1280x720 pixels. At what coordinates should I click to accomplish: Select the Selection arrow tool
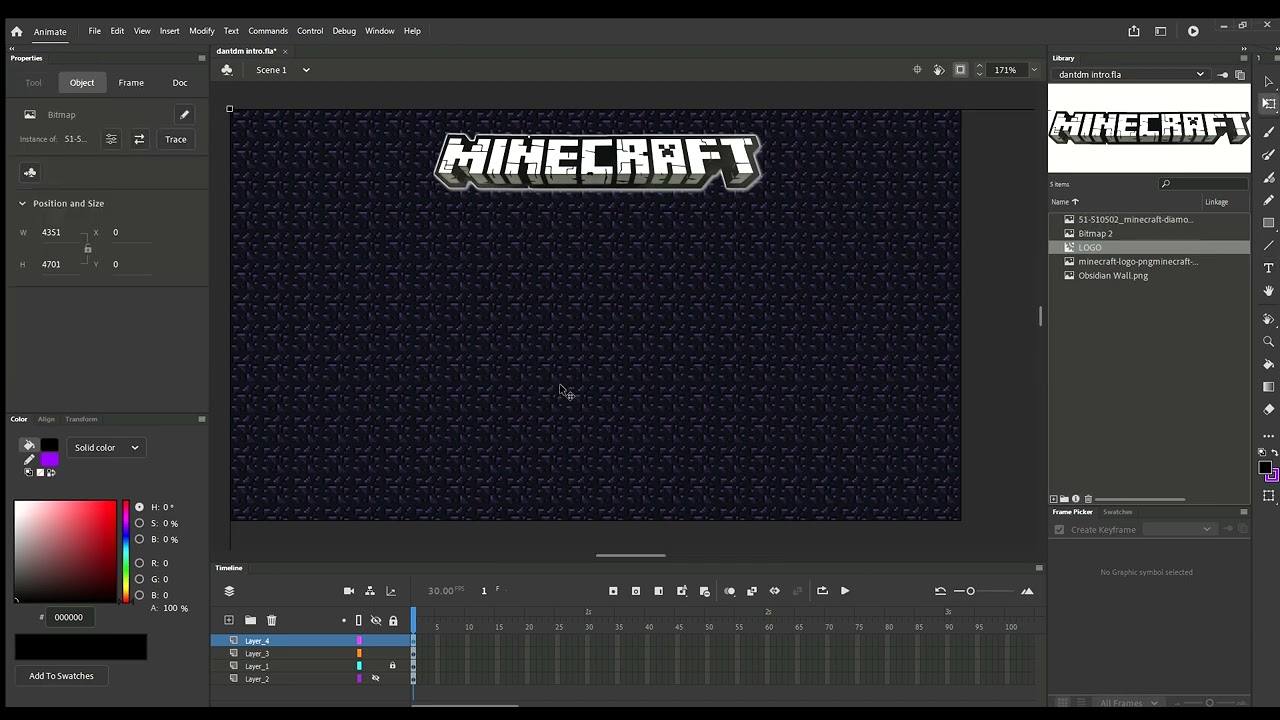(x=1269, y=82)
